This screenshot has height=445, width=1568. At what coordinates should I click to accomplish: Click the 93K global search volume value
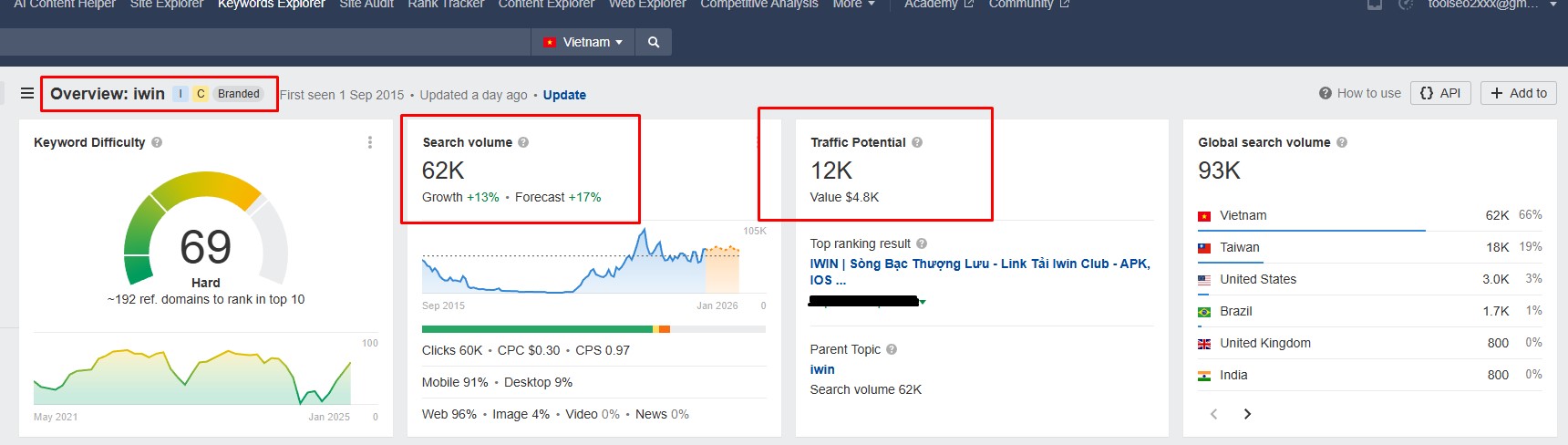(x=1219, y=171)
